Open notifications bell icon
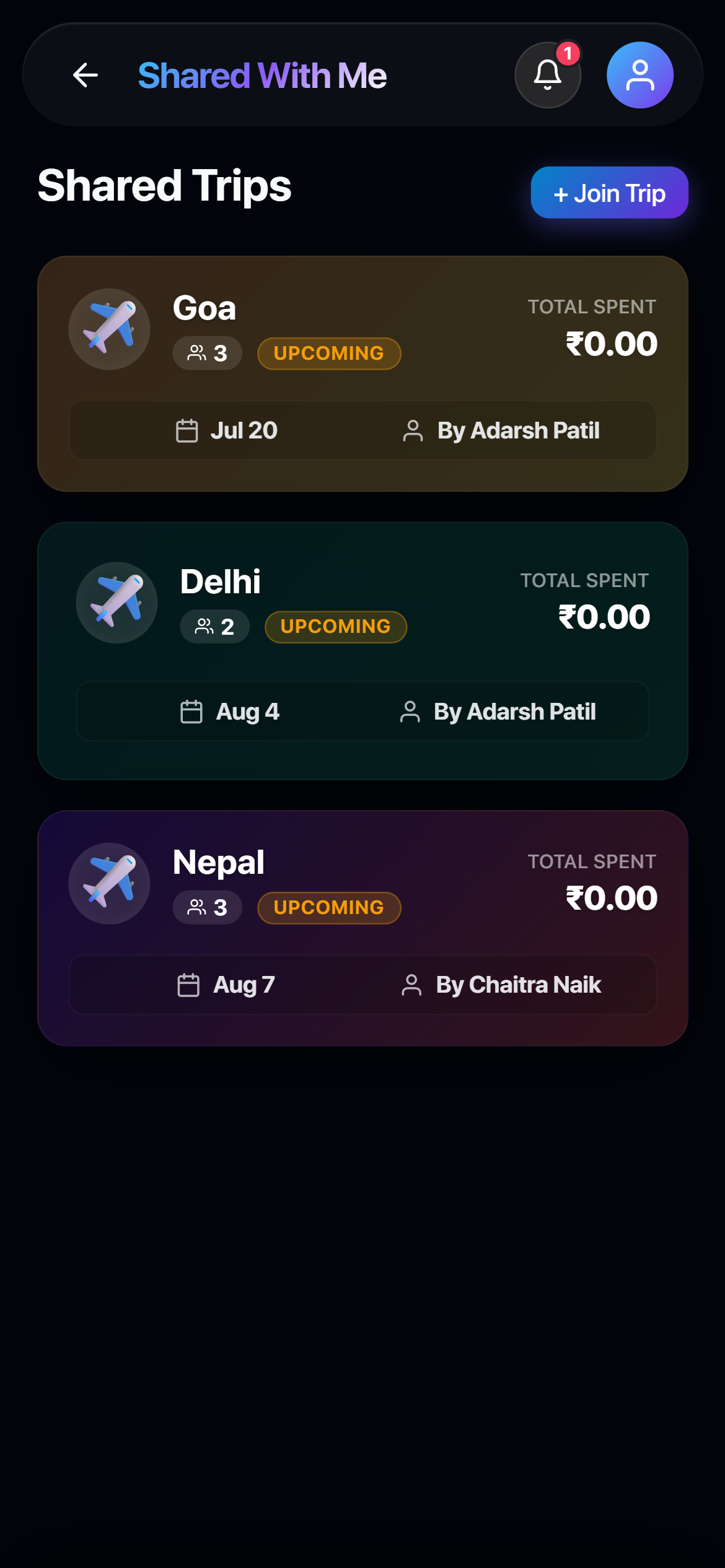The width and height of the screenshot is (725, 1568). point(548,75)
